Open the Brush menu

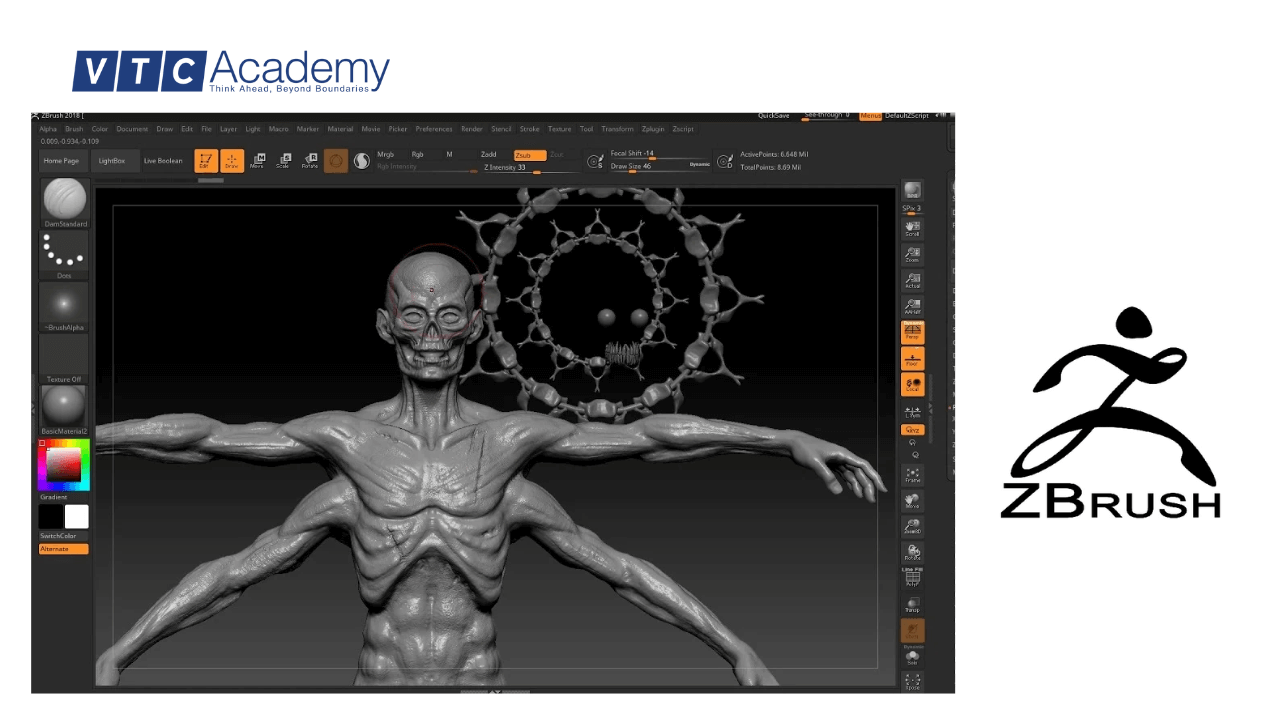pyautogui.click(x=74, y=129)
